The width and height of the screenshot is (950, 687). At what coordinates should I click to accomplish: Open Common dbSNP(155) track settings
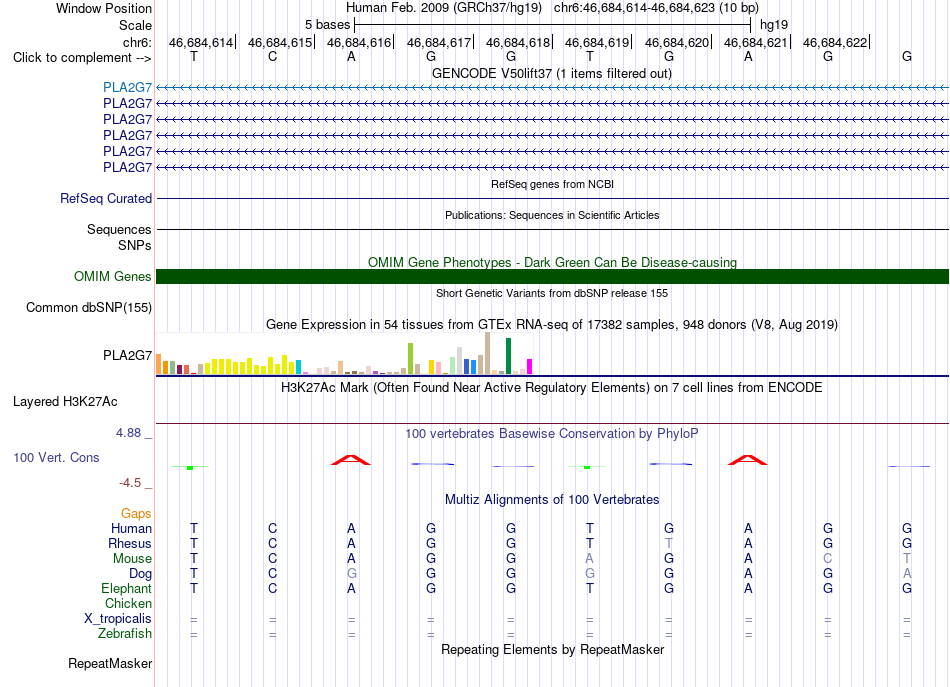(x=89, y=307)
